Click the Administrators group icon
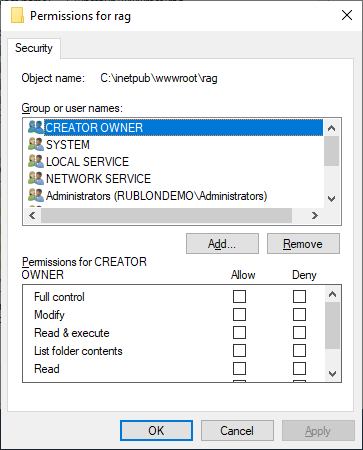This screenshot has height=450, width=363. pos(36,195)
